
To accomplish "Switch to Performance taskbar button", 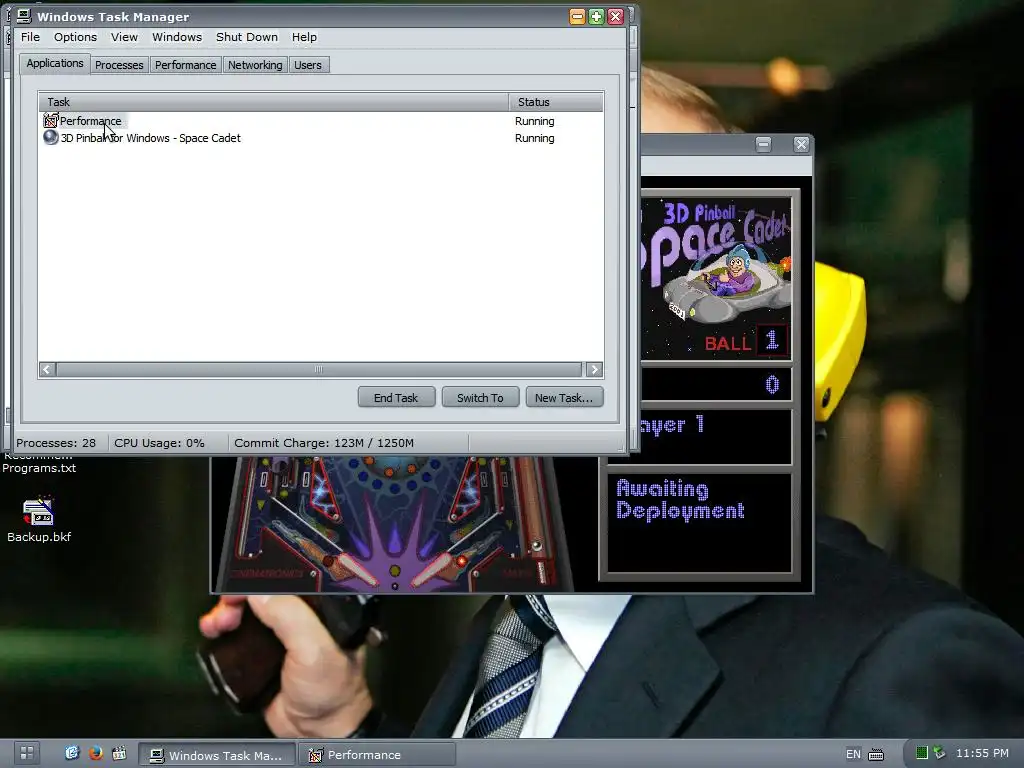I will point(377,754).
